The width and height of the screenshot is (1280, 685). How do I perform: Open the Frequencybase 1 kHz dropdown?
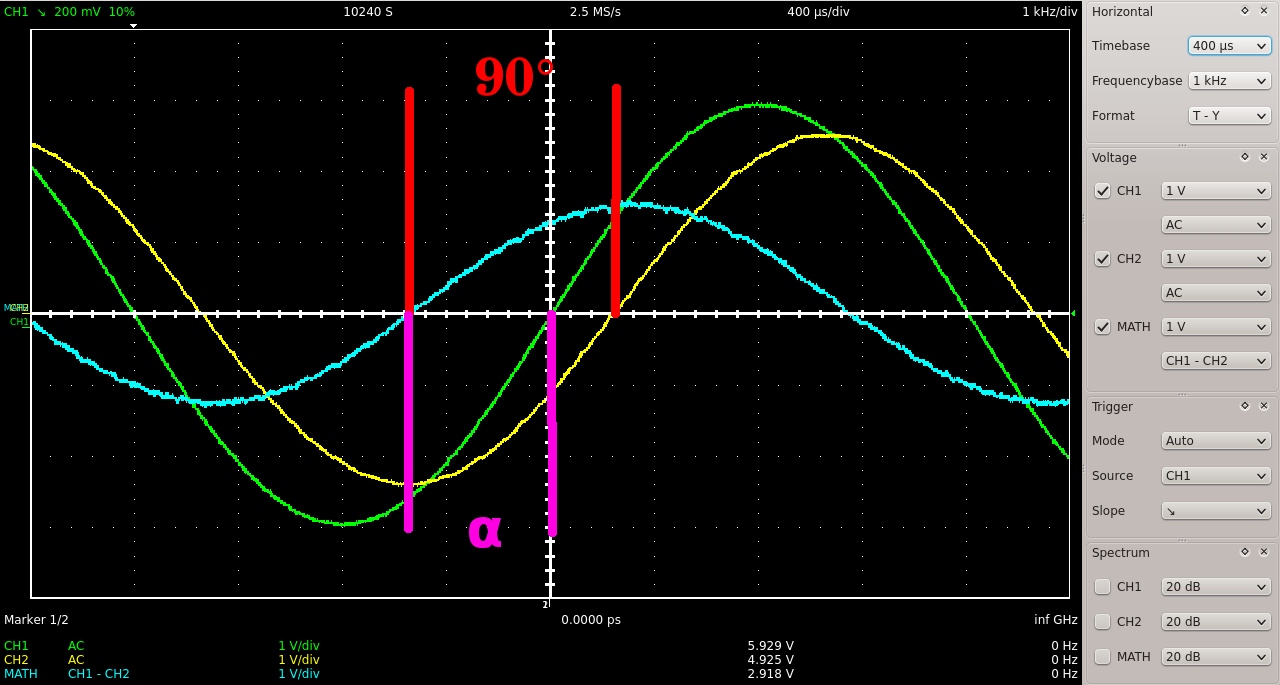(1229, 81)
